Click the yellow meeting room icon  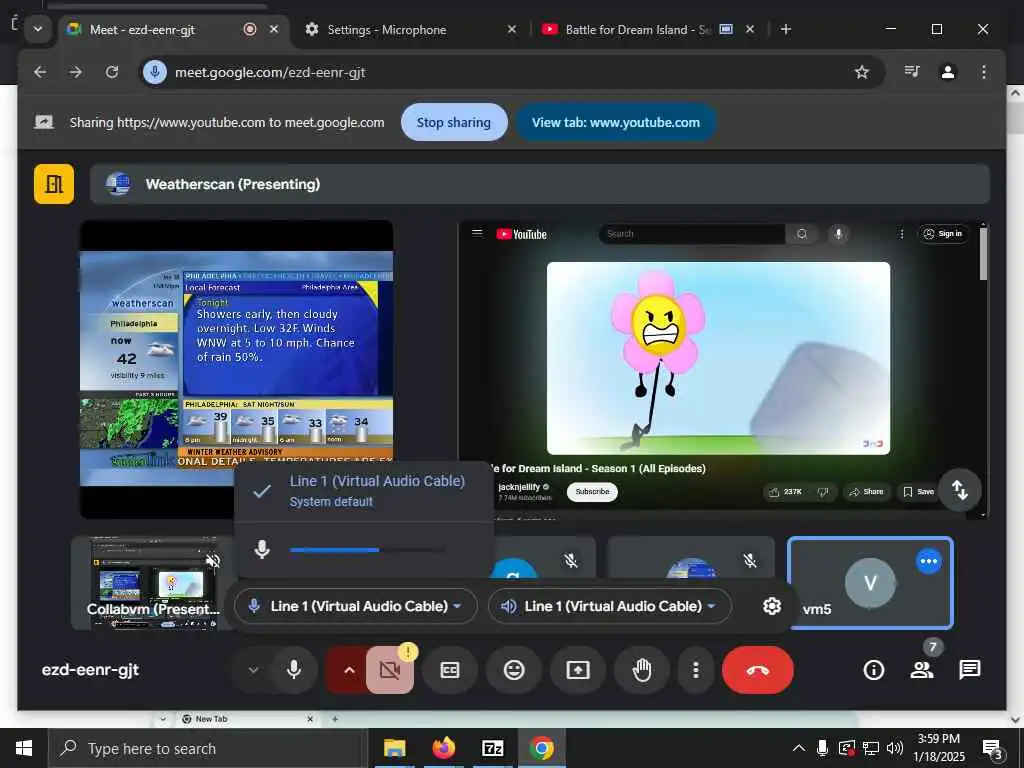54,184
